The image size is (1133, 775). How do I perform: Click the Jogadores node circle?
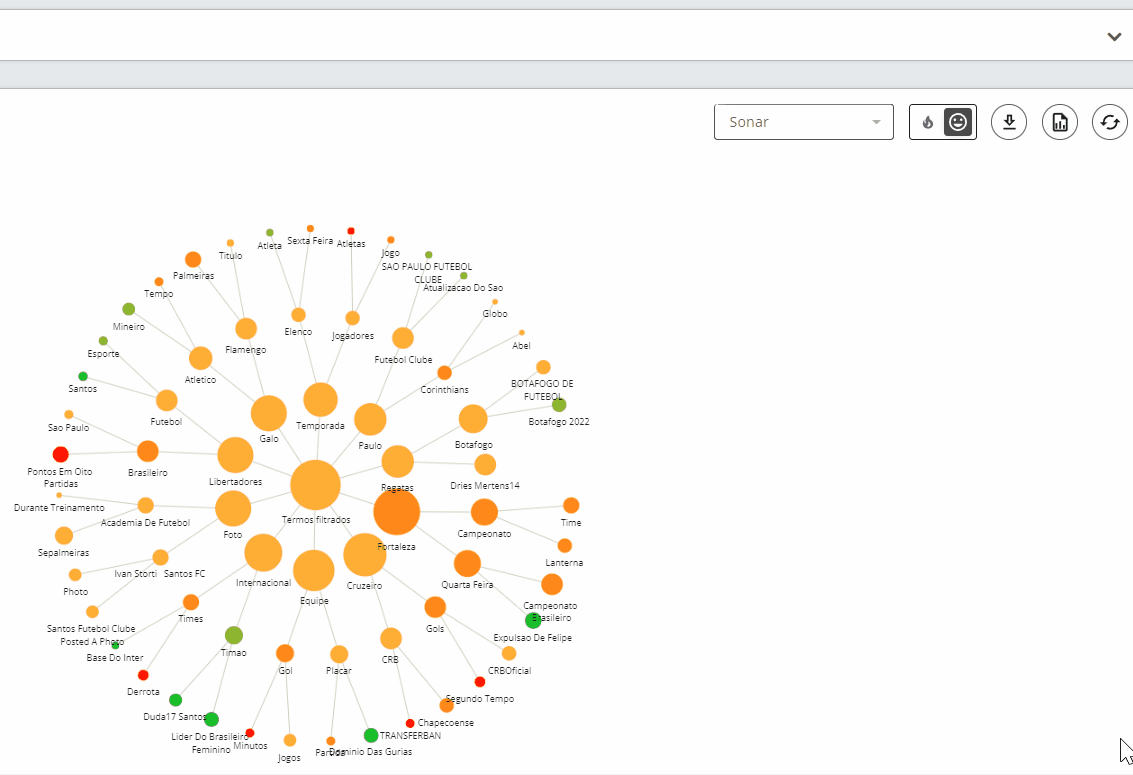[352, 318]
